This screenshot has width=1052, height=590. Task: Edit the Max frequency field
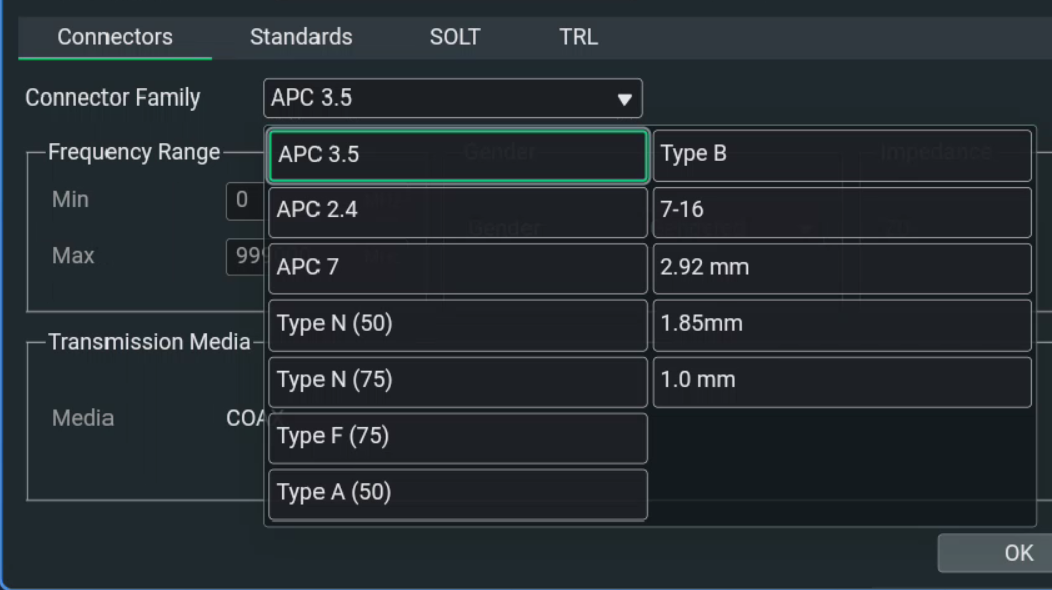tap(246, 256)
